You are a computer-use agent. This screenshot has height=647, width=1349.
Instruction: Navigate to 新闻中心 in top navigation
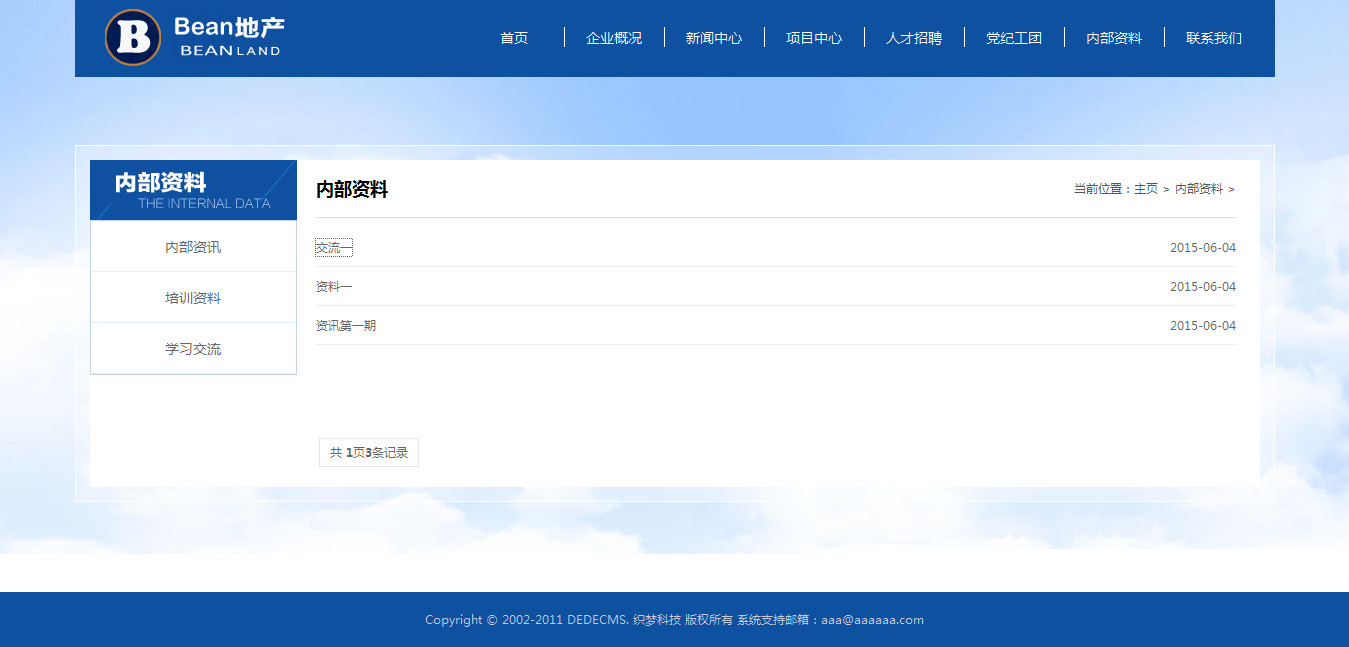[x=714, y=38]
